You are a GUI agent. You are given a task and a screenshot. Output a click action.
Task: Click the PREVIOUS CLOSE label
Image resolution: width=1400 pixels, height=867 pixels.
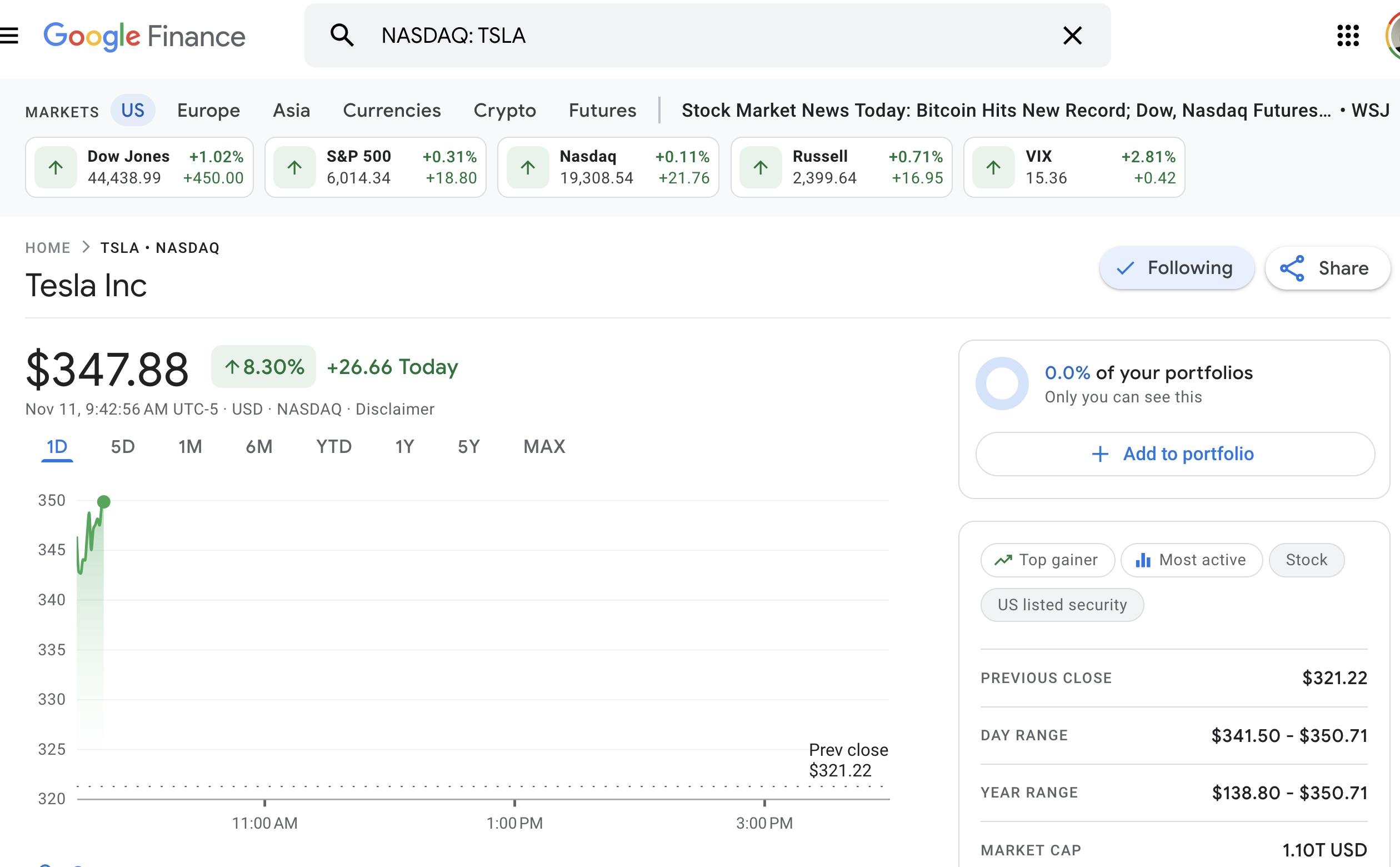pos(1047,679)
